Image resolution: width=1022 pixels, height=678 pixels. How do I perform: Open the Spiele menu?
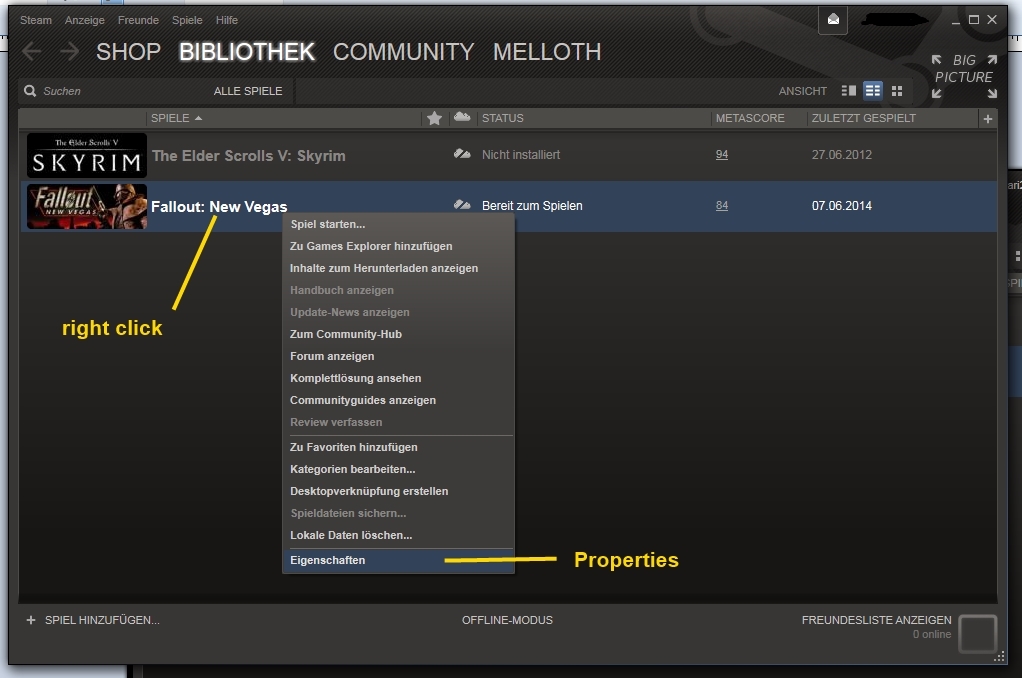[x=187, y=20]
